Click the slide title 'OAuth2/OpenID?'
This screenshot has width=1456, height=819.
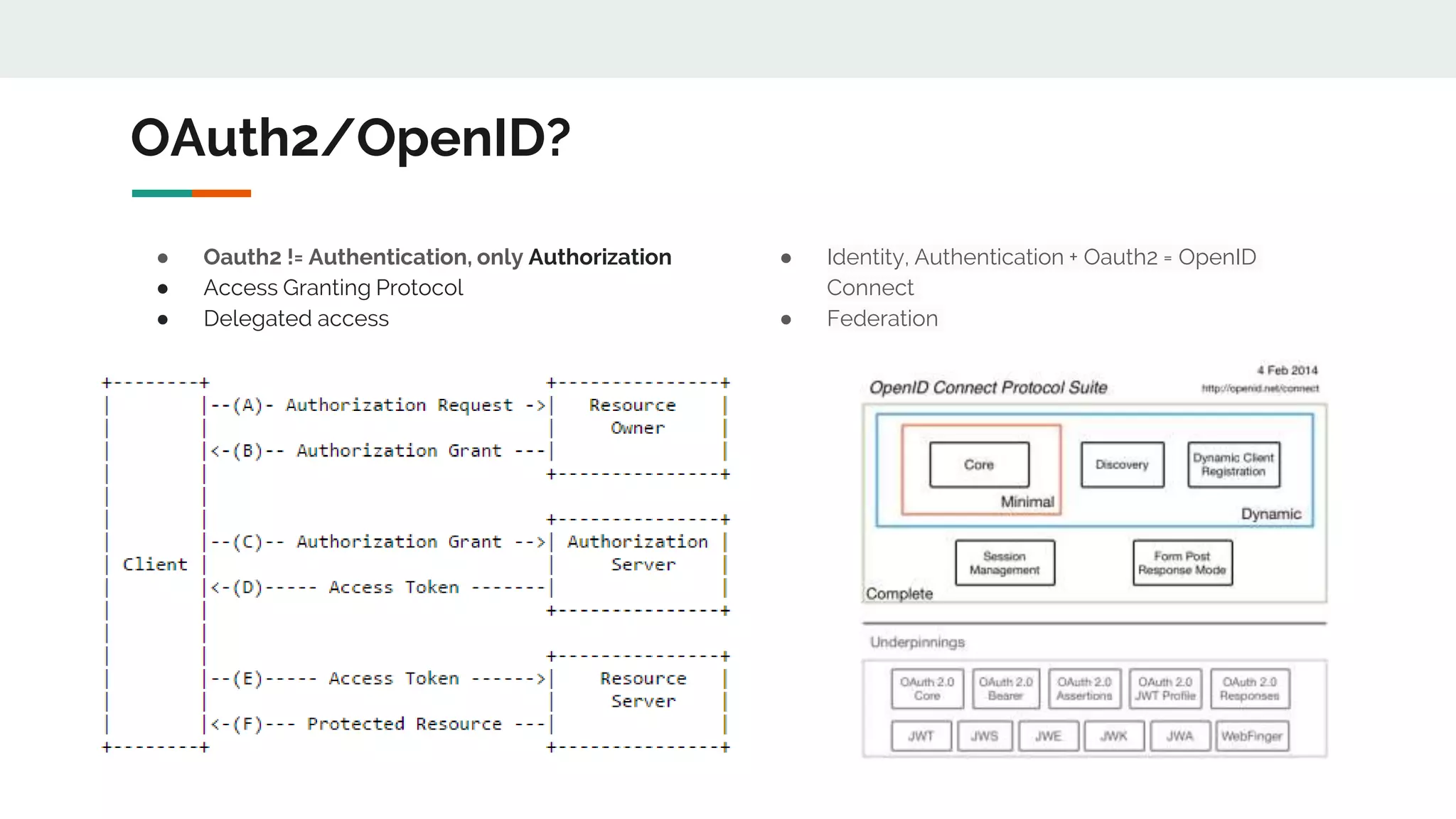point(350,138)
